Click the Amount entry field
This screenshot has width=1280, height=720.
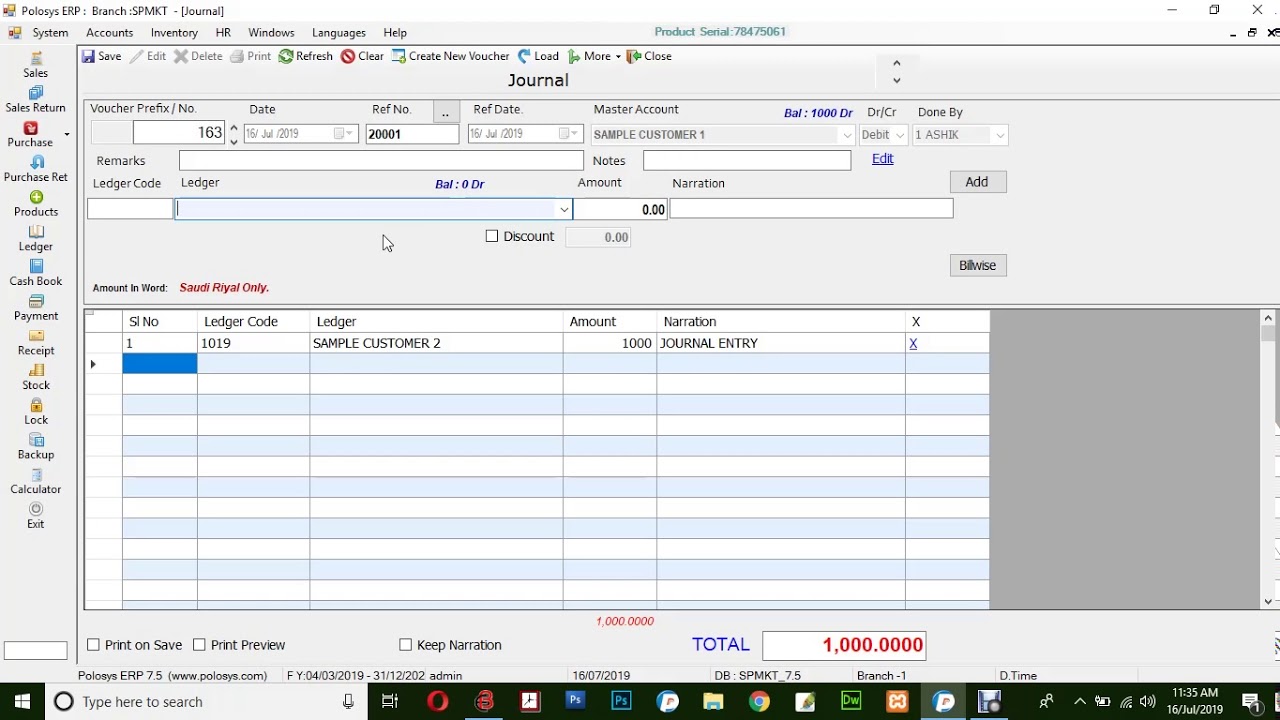(x=621, y=209)
